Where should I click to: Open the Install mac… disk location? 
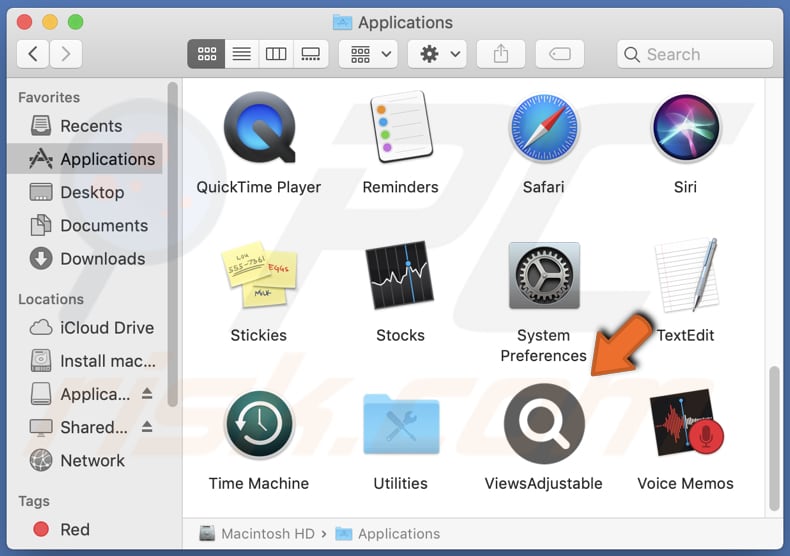click(x=85, y=361)
